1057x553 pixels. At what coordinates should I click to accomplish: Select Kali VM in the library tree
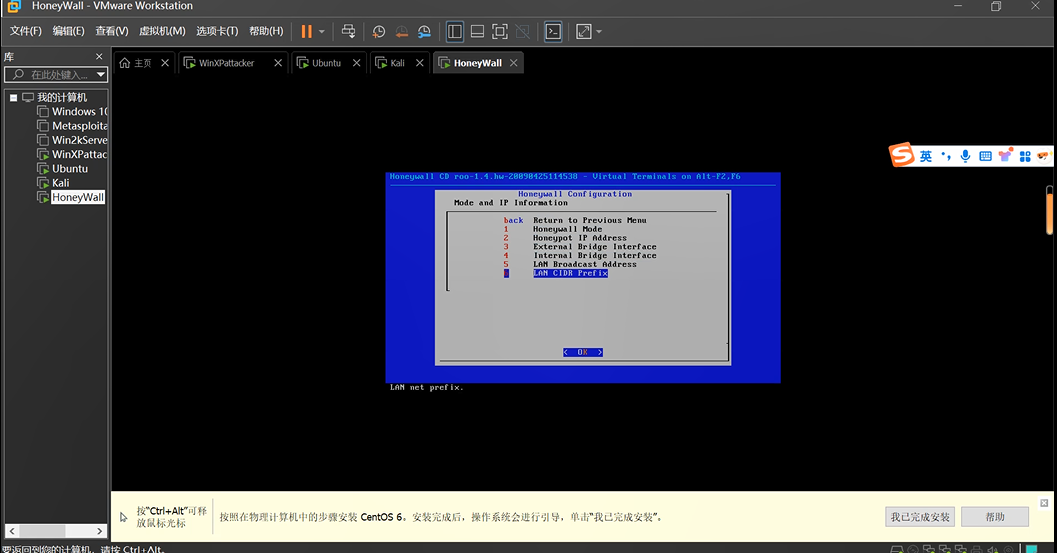pyautogui.click(x=61, y=183)
